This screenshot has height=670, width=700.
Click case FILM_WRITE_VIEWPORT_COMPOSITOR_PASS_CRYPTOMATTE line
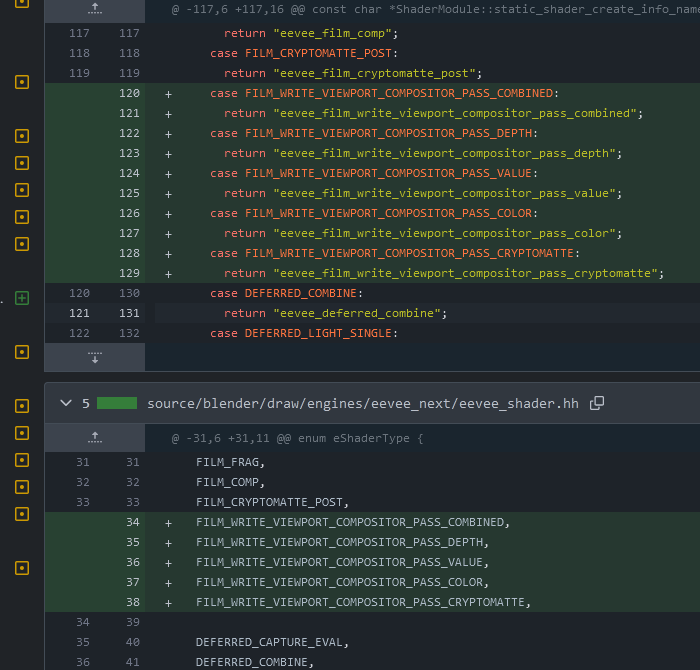[395, 253]
